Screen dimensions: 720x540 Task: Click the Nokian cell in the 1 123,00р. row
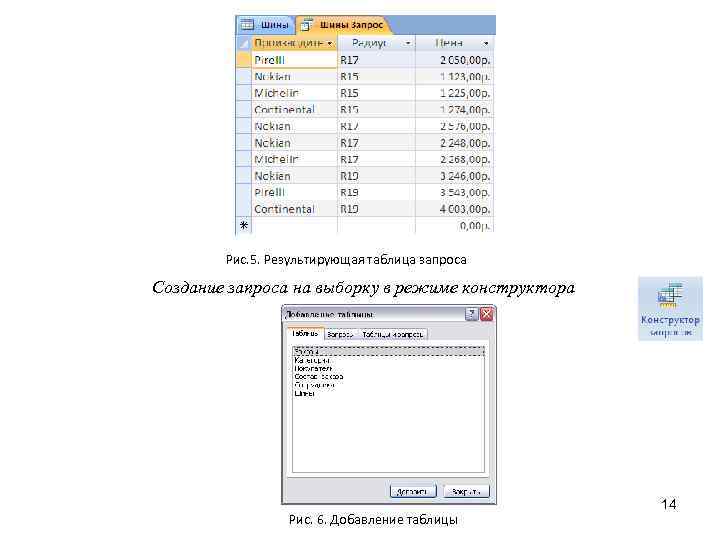coord(294,77)
